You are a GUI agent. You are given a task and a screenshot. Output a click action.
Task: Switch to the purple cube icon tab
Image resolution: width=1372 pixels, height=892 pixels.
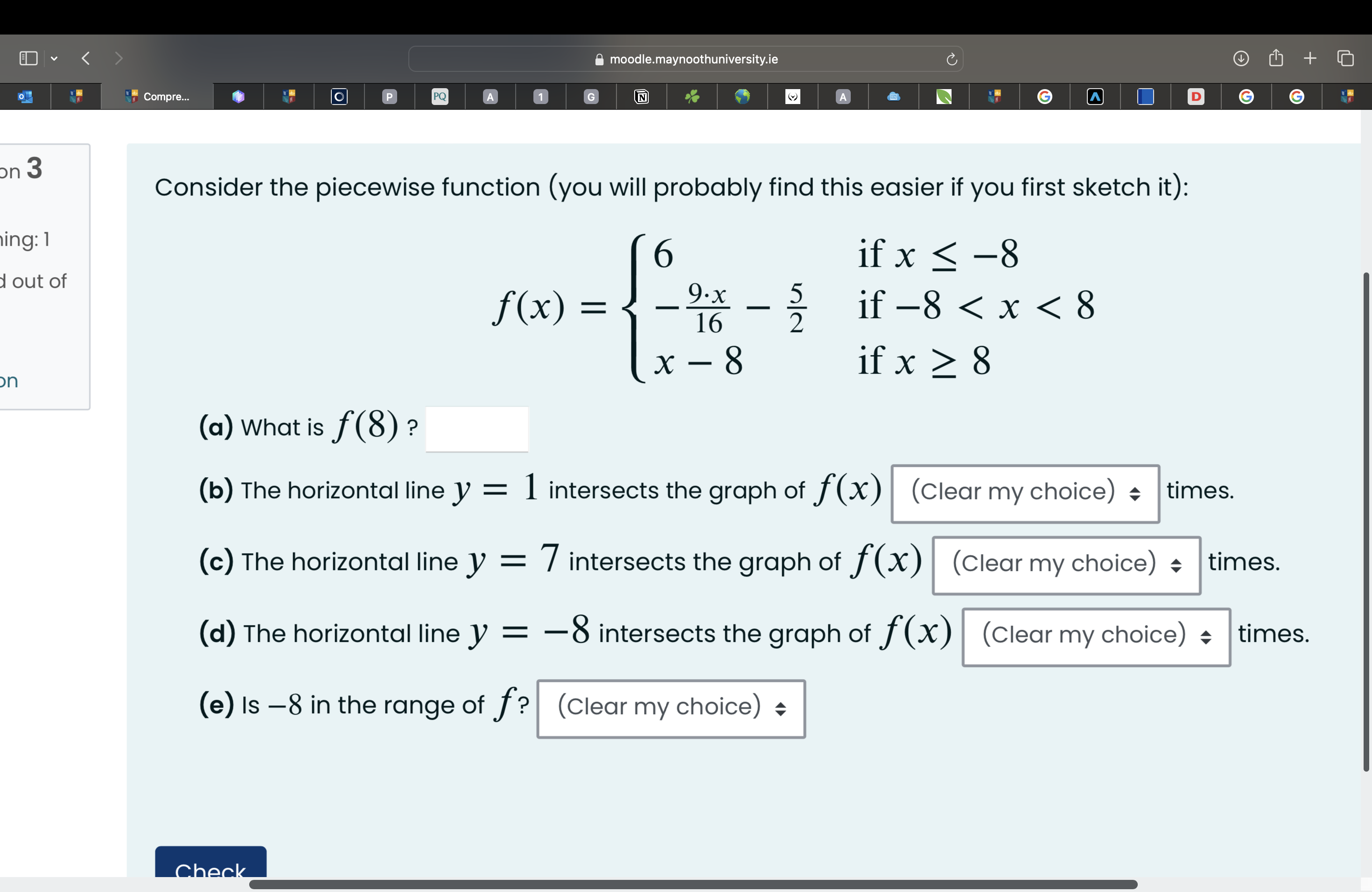238,96
